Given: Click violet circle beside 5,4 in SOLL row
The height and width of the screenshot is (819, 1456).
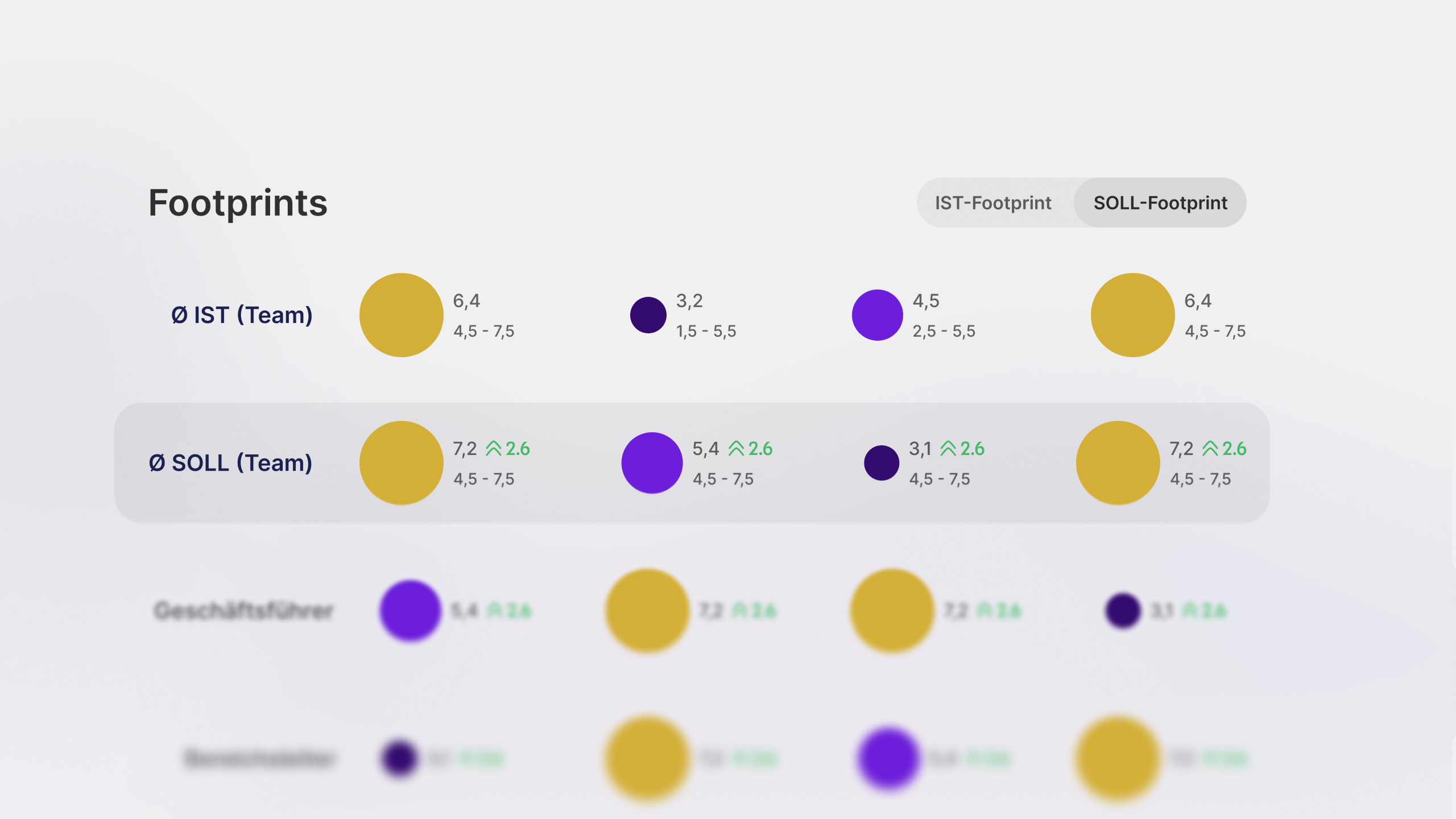Looking at the screenshot, I should tap(652, 463).
